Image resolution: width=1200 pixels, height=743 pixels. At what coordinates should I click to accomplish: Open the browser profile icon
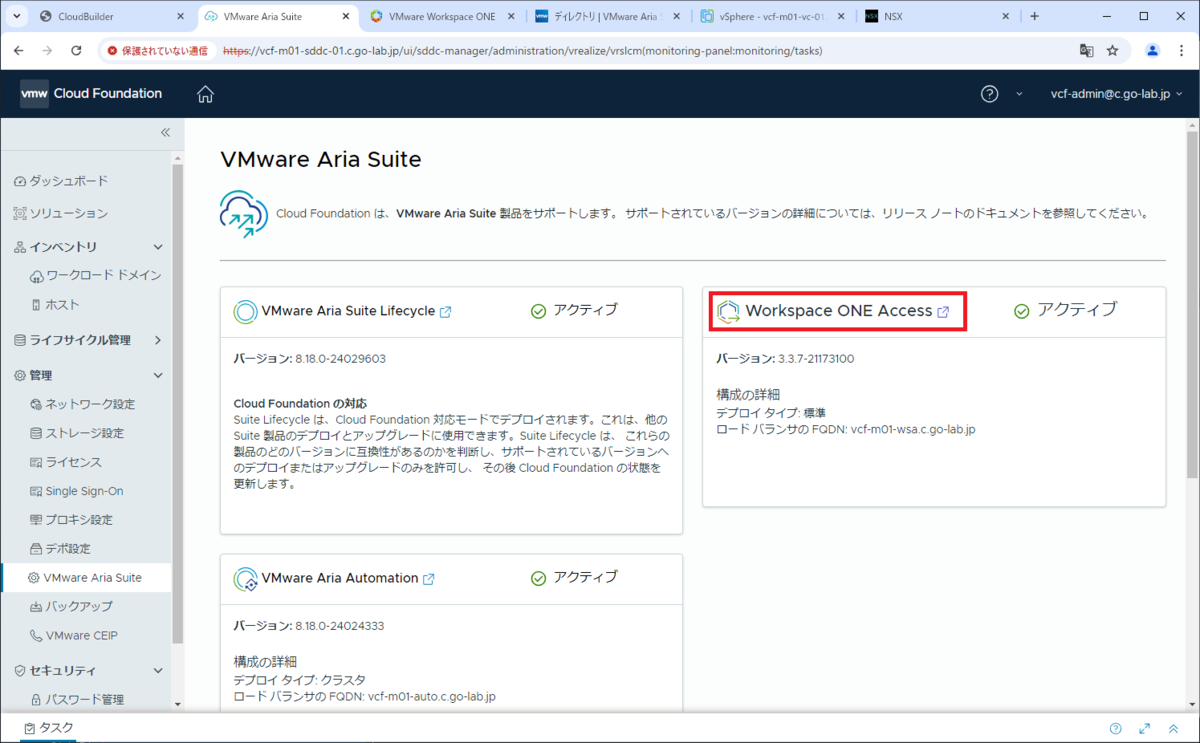click(x=1152, y=50)
